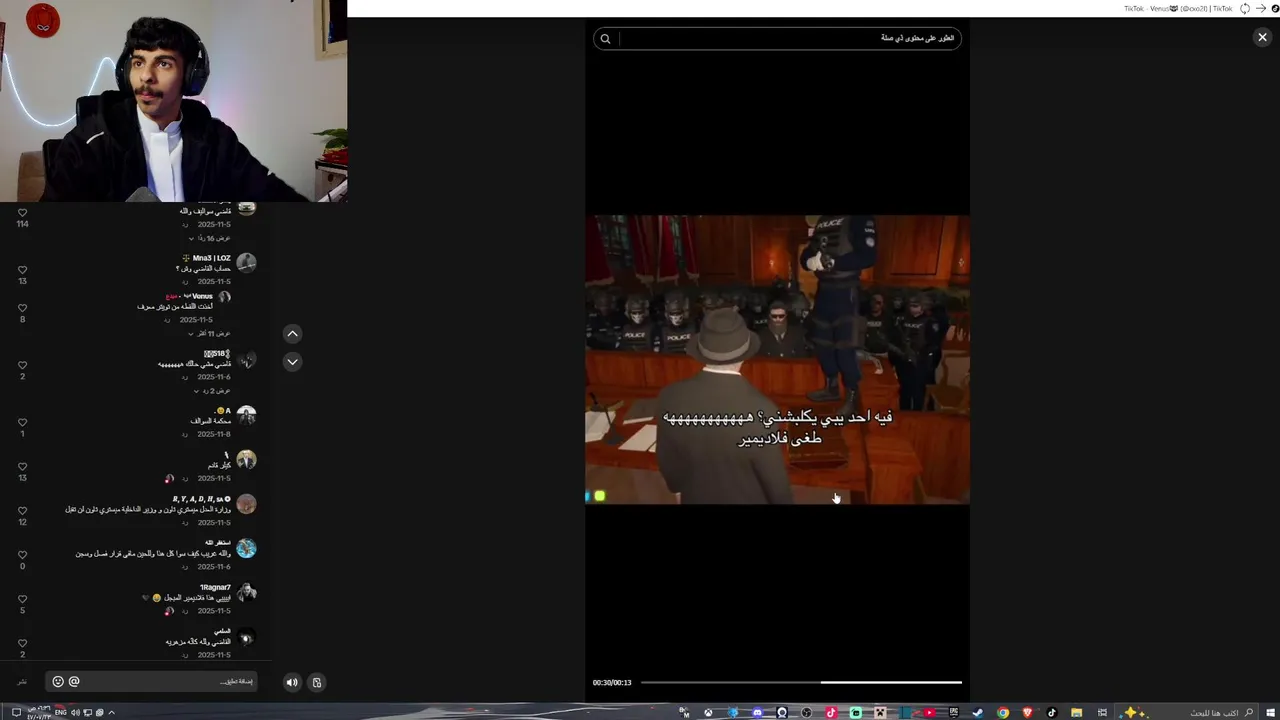Open Task View from taskbar
1280x720 pixels.
[x=1102, y=712]
